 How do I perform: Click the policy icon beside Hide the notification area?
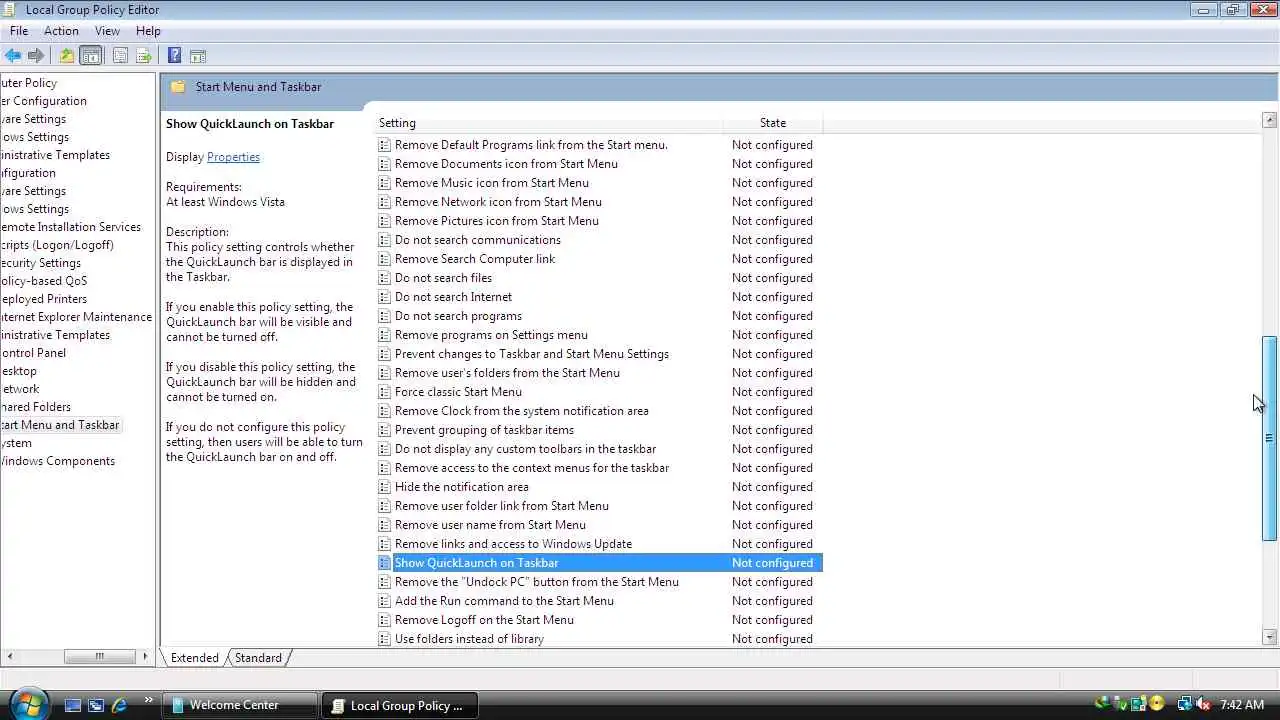pos(384,487)
